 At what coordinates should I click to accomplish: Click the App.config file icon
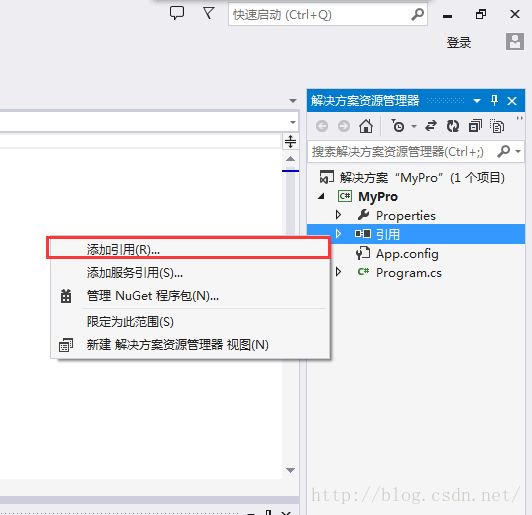363,253
